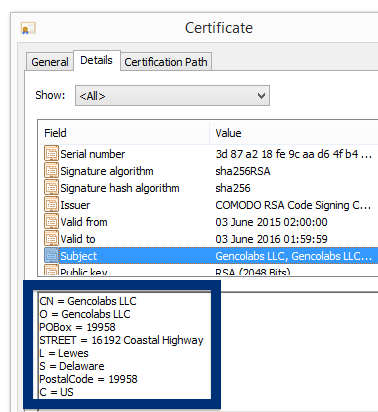378x412 pixels.
Task: Click the sha256 hash value
Action: [x=233, y=188]
